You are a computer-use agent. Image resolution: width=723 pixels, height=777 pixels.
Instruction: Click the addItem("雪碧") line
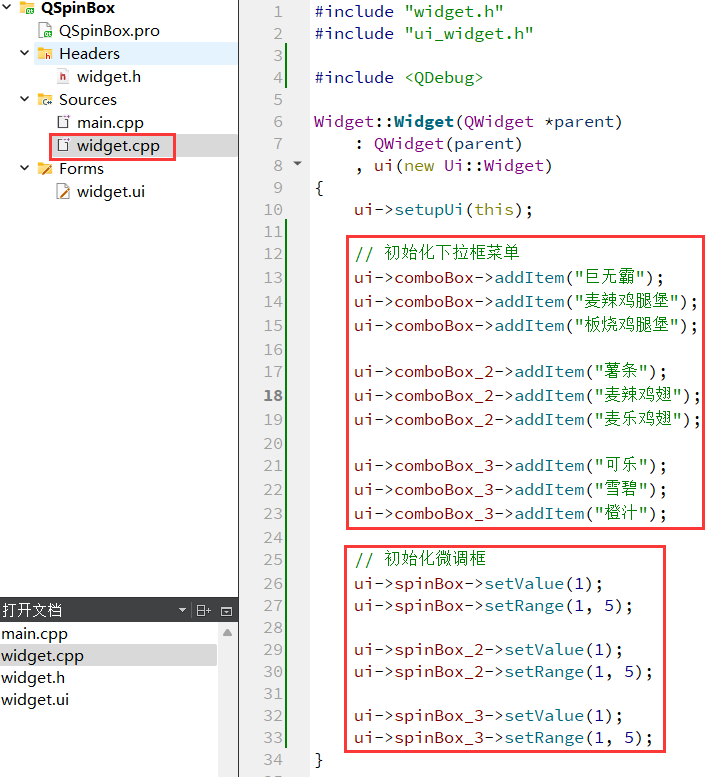coord(510,490)
